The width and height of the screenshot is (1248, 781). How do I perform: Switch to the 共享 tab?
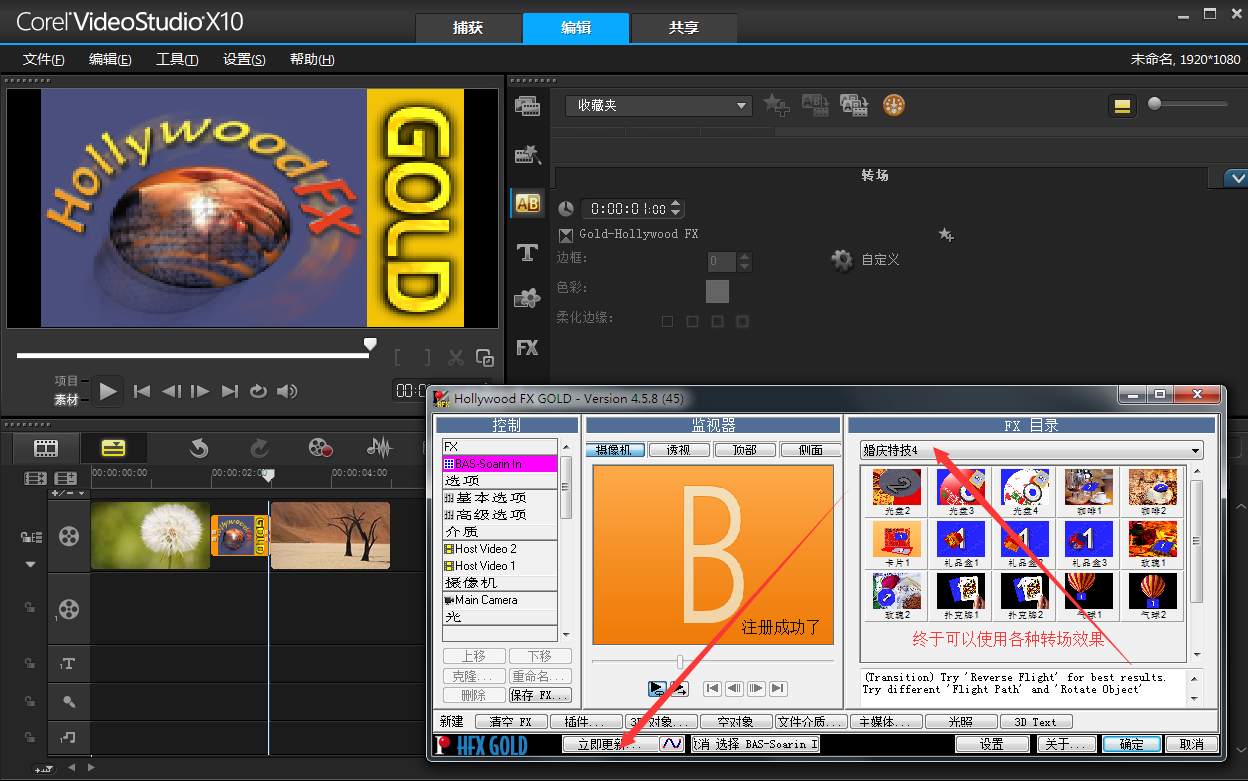click(x=684, y=28)
